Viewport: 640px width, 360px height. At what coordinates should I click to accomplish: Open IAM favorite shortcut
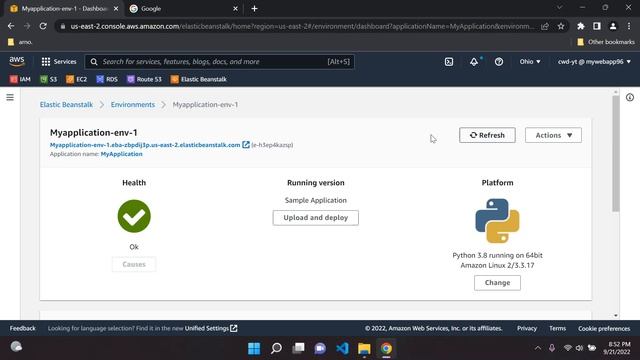(x=20, y=79)
